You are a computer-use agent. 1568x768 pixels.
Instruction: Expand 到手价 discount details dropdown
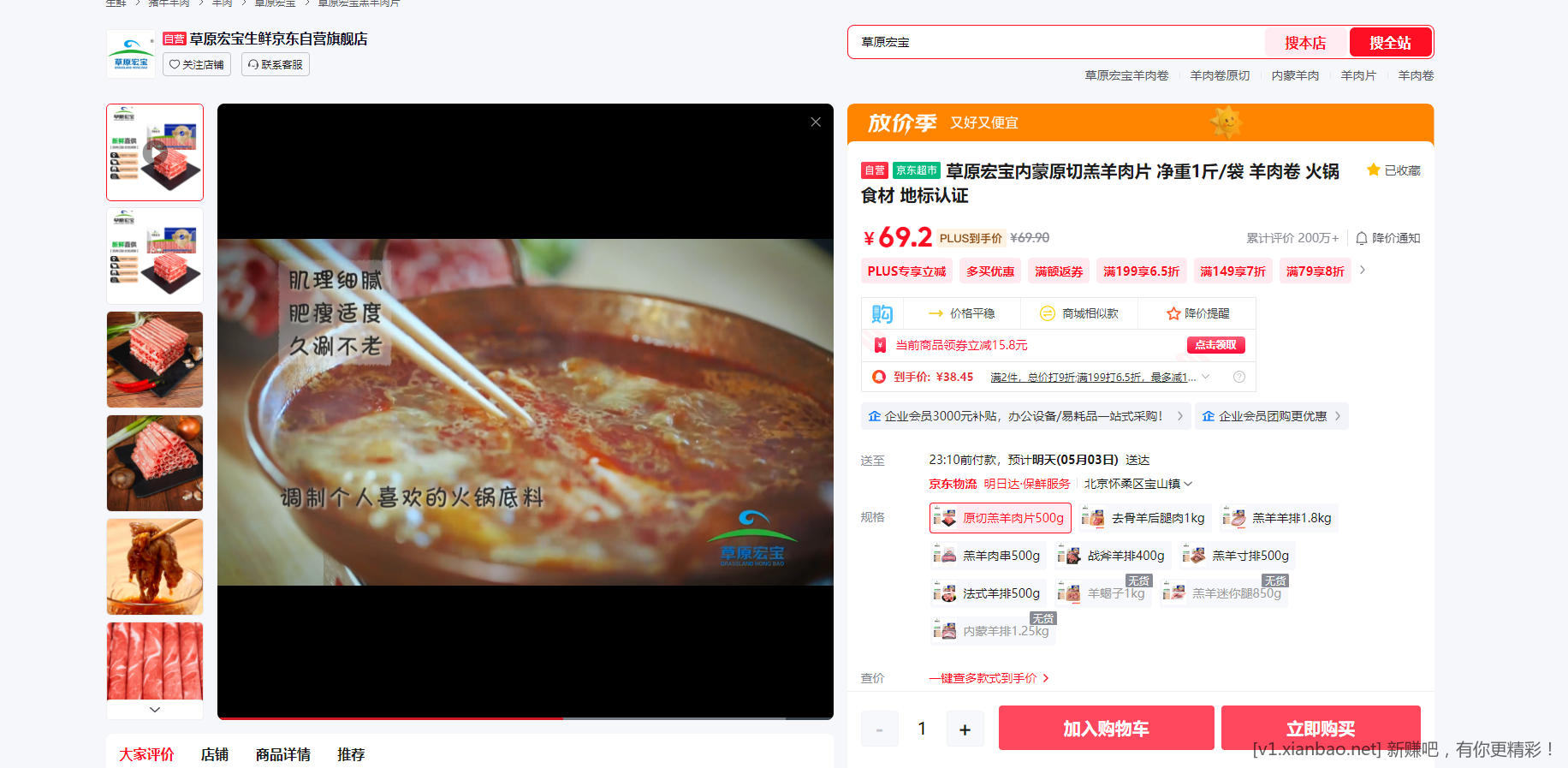point(1206,377)
